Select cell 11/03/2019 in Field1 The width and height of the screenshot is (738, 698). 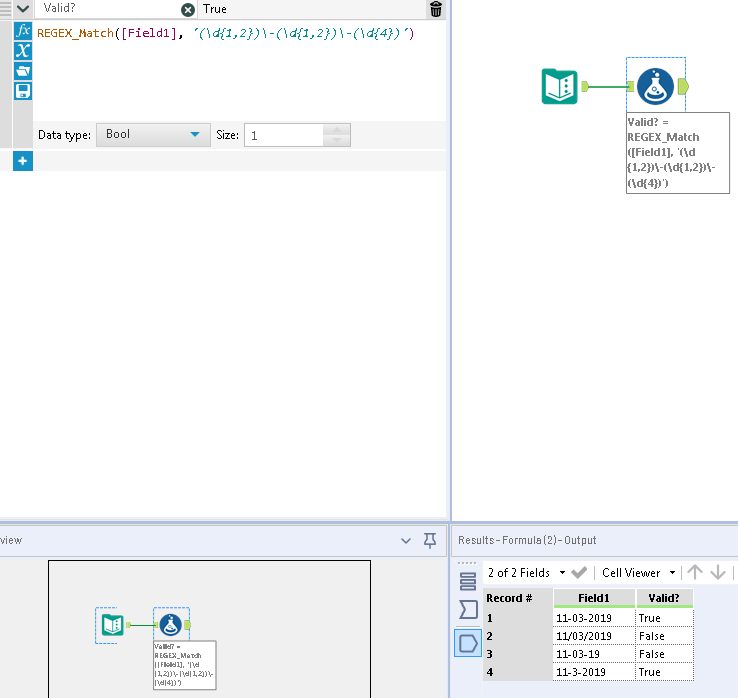tap(594, 636)
